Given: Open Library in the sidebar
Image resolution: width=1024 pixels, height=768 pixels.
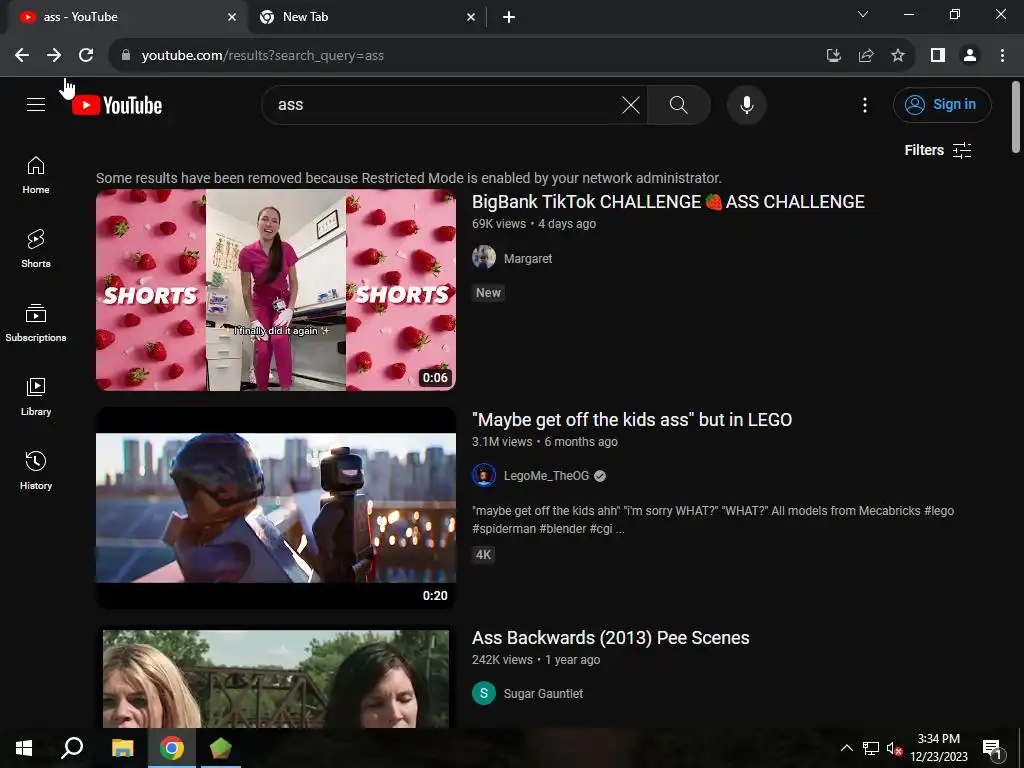Looking at the screenshot, I should click(x=36, y=396).
